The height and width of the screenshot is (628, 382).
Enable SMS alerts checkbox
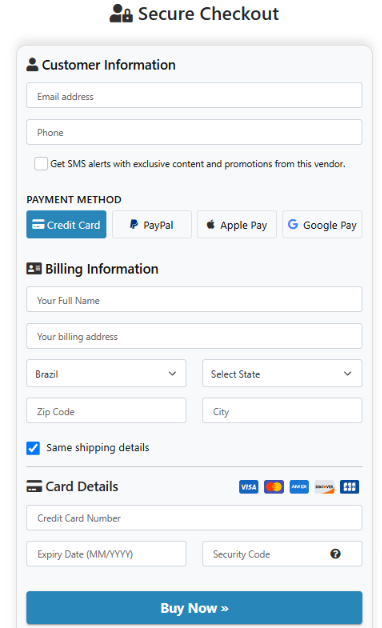[x=41, y=163]
